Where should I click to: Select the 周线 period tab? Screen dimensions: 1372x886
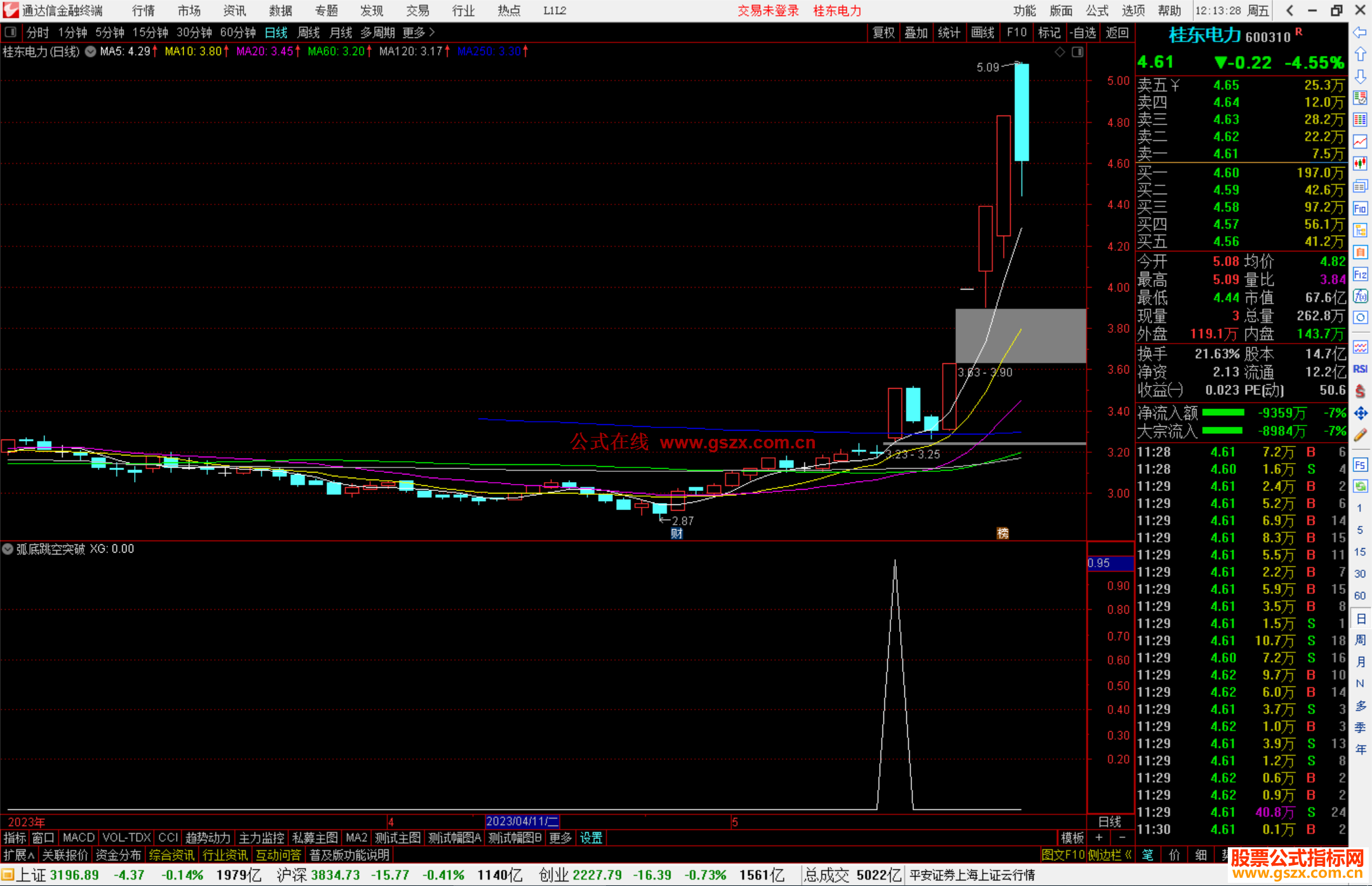(309, 32)
